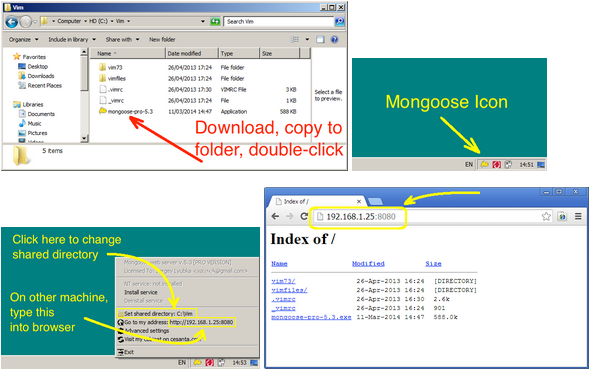Select Documents library in navigation pane
This screenshot has width=590, height=370.
[36, 114]
